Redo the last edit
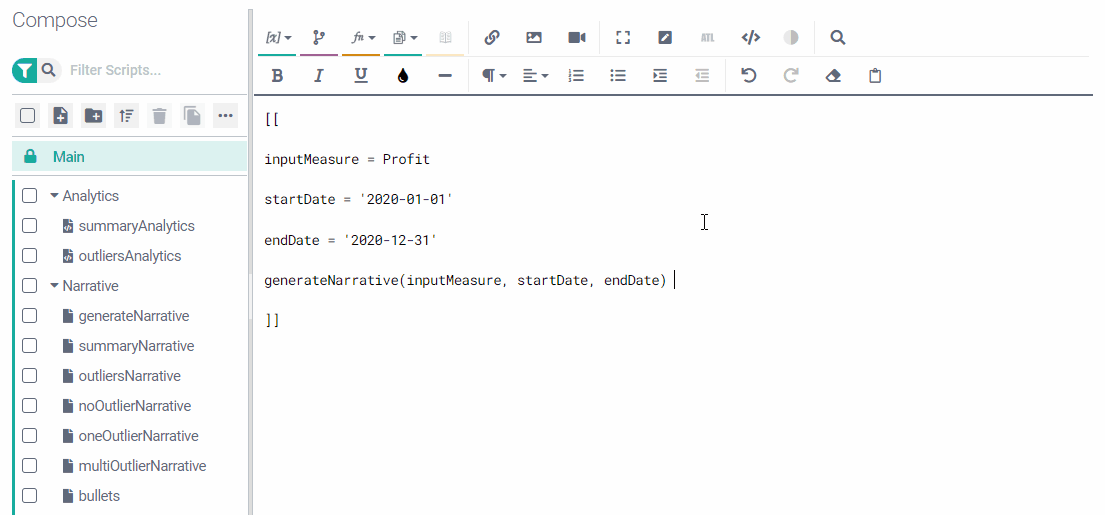This screenshot has width=1105, height=515. [x=791, y=75]
